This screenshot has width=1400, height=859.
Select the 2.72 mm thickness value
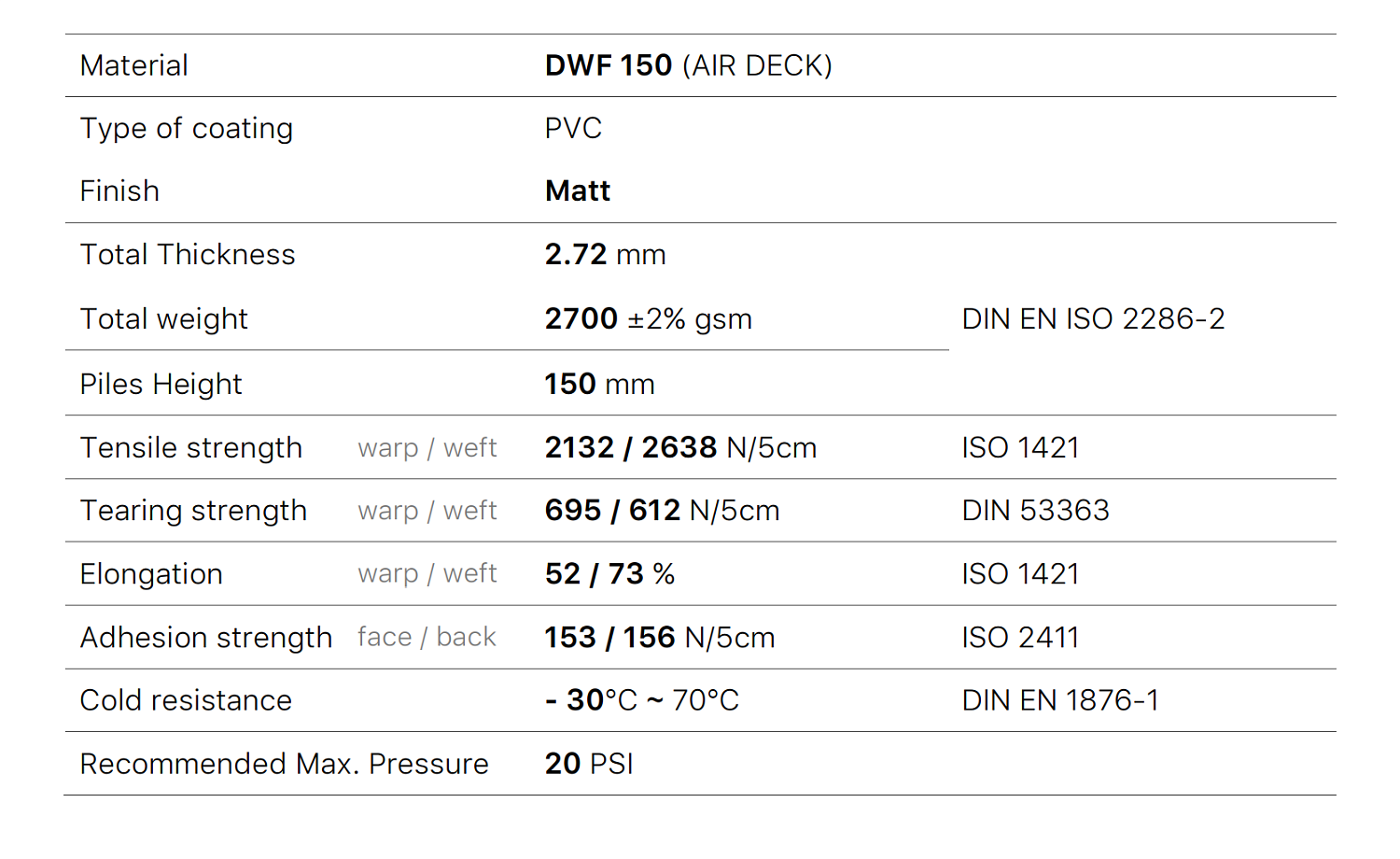(605, 255)
